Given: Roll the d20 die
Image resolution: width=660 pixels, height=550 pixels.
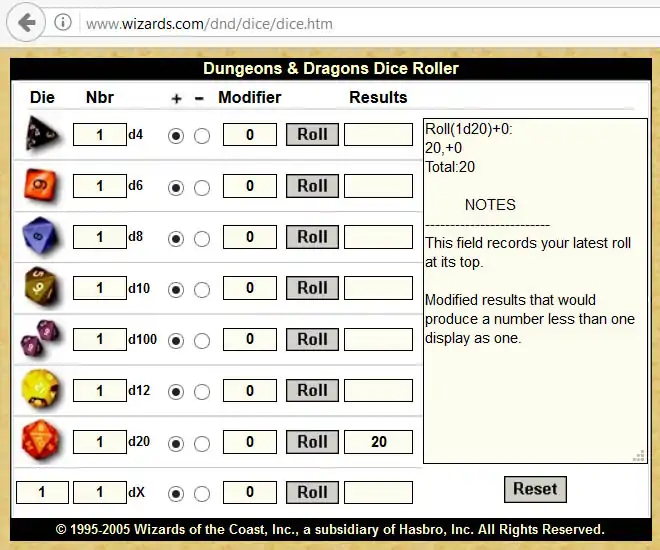Looking at the screenshot, I should pyautogui.click(x=312, y=442).
